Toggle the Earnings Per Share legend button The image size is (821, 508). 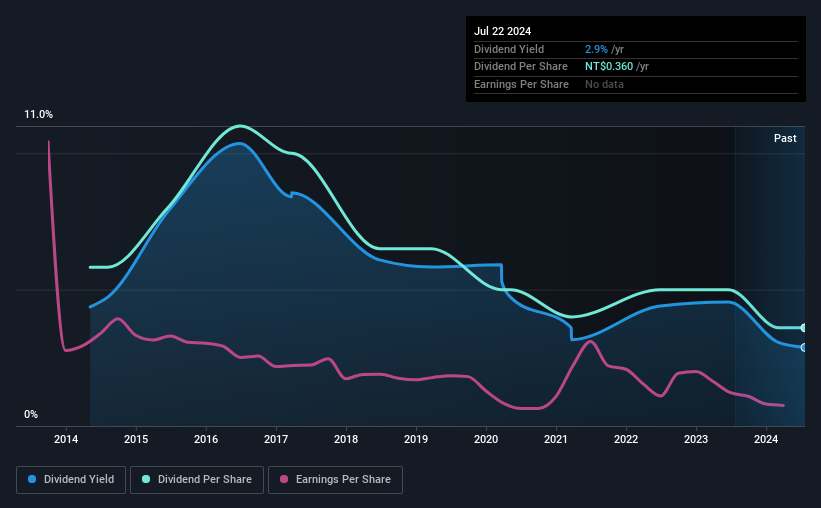pyautogui.click(x=335, y=480)
